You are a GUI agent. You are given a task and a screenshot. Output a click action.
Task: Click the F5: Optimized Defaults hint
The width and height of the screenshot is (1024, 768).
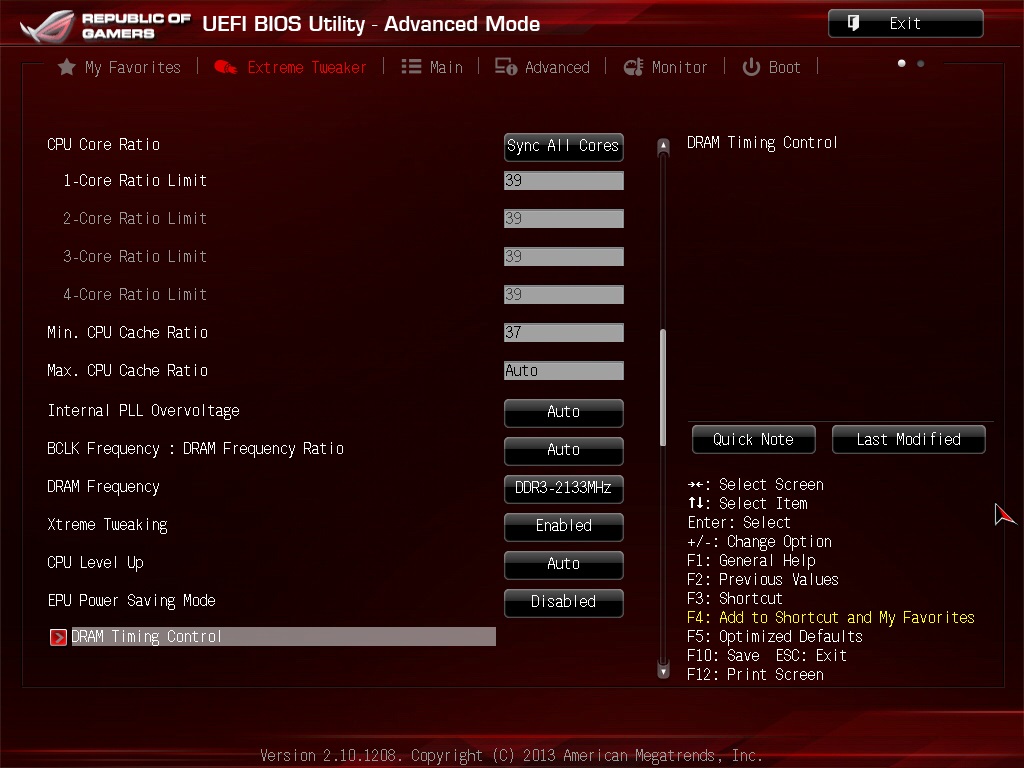pos(775,637)
